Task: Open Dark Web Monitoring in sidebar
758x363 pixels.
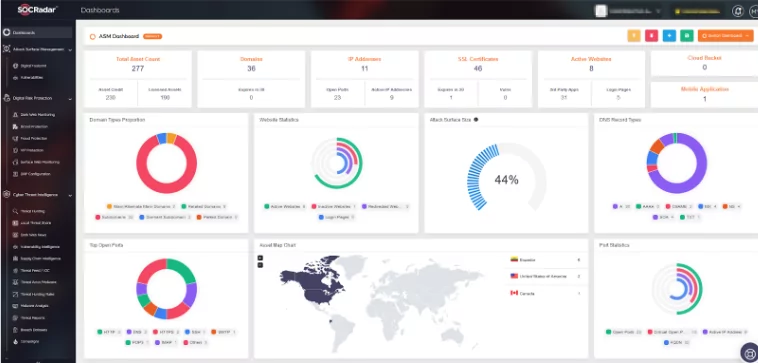Action: click(x=34, y=115)
